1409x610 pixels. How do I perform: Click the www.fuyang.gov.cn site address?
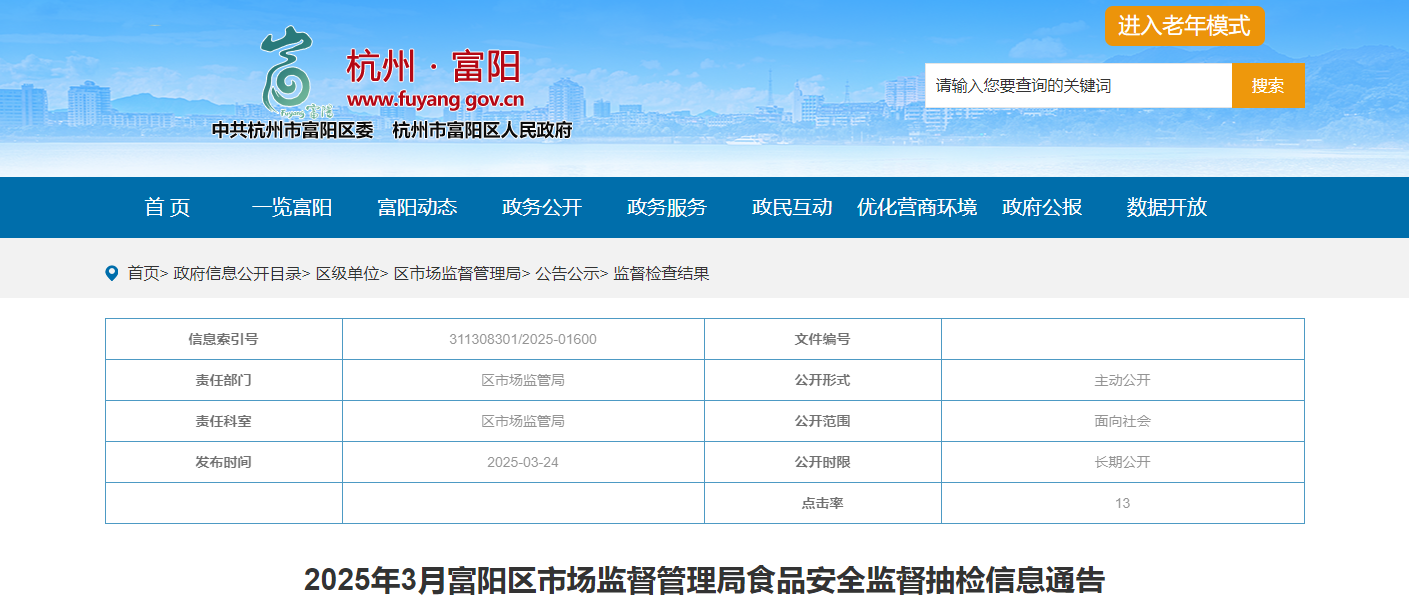[436, 100]
